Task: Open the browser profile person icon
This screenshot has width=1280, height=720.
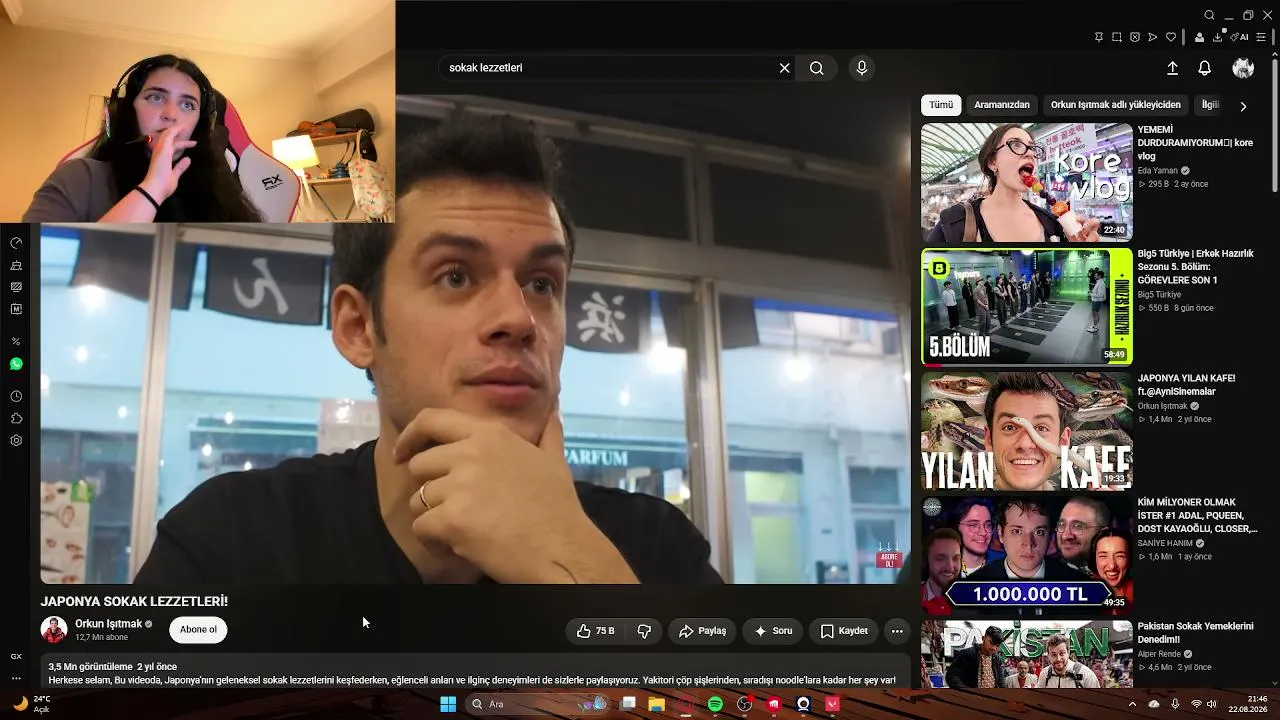Action: pos(1200,37)
